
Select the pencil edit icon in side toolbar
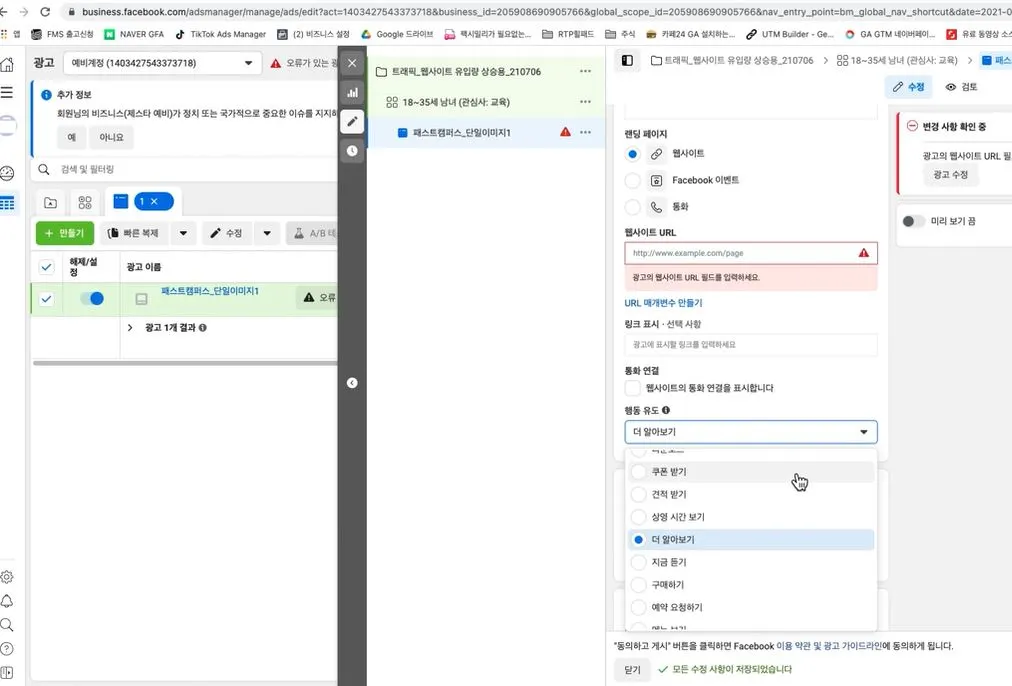coord(352,121)
